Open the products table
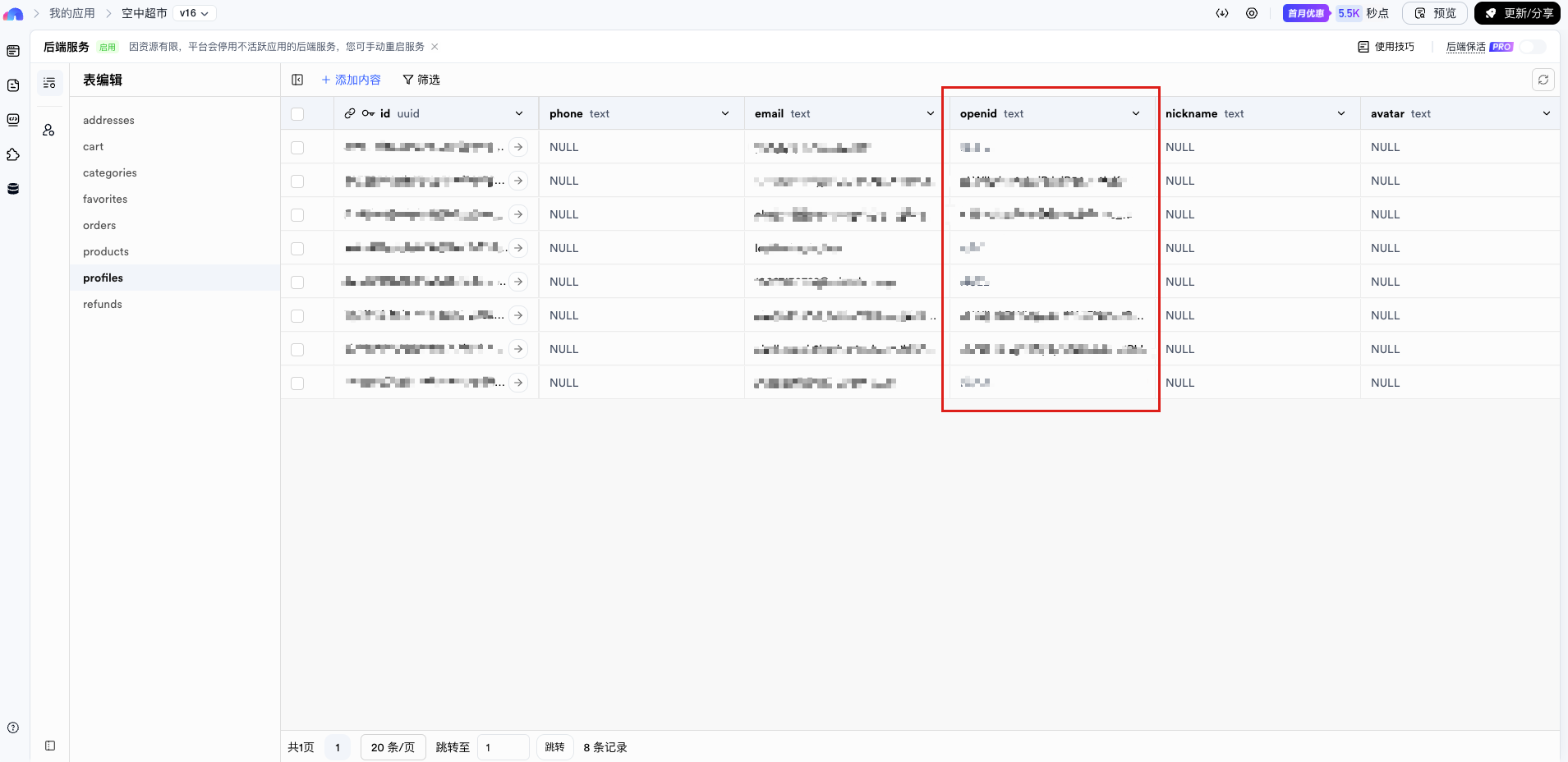The height and width of the screenshot is (762, 1568). 106,251
